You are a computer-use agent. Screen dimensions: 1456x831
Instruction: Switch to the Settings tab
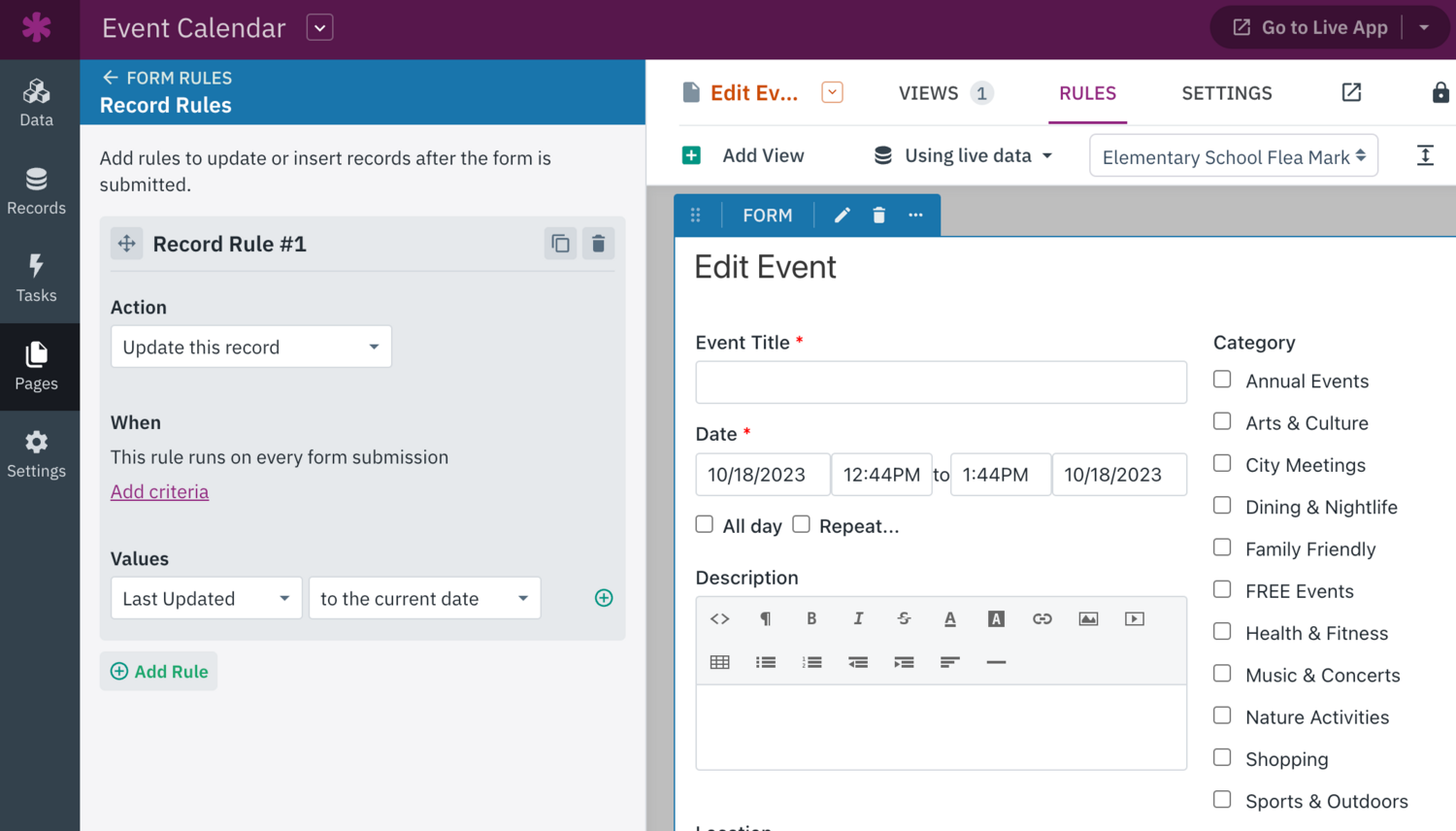click(1226, 93)
